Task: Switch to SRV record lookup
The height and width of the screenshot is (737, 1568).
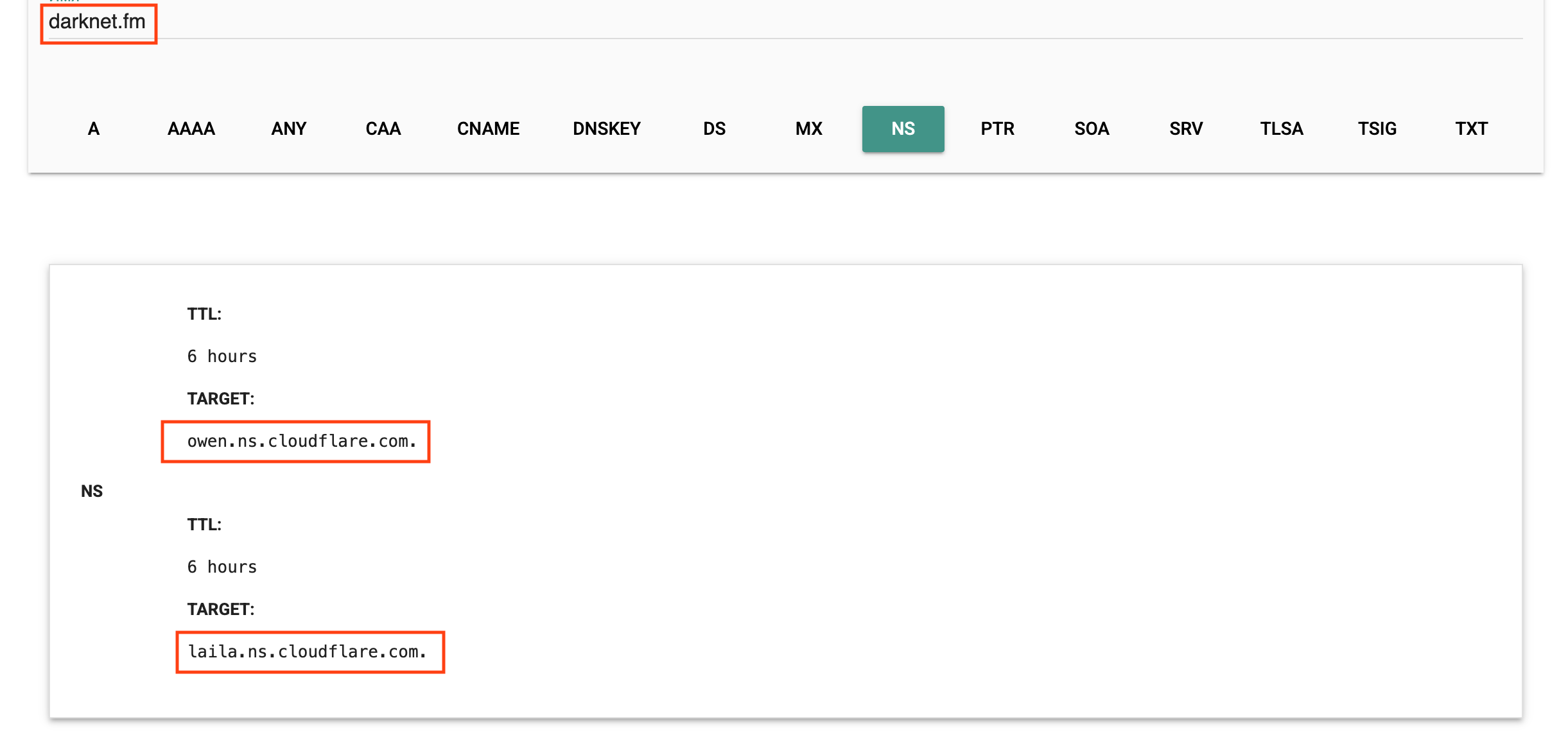Action: point(1185,128)
